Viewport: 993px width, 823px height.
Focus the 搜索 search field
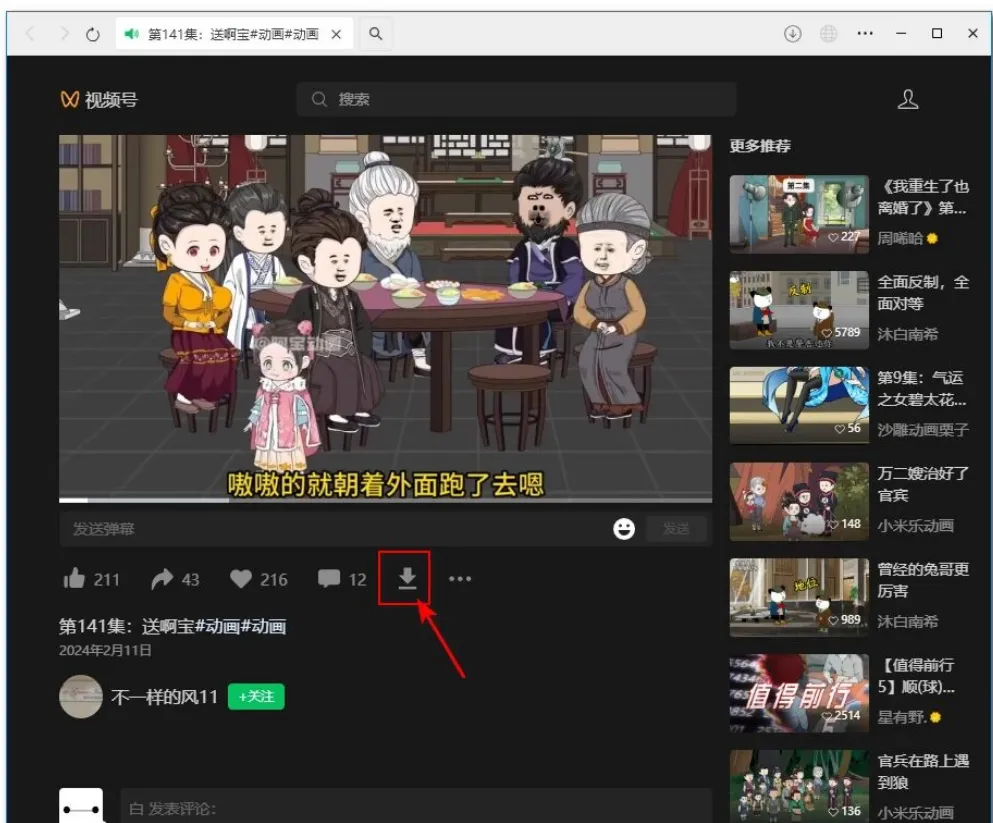coord(516,99)
